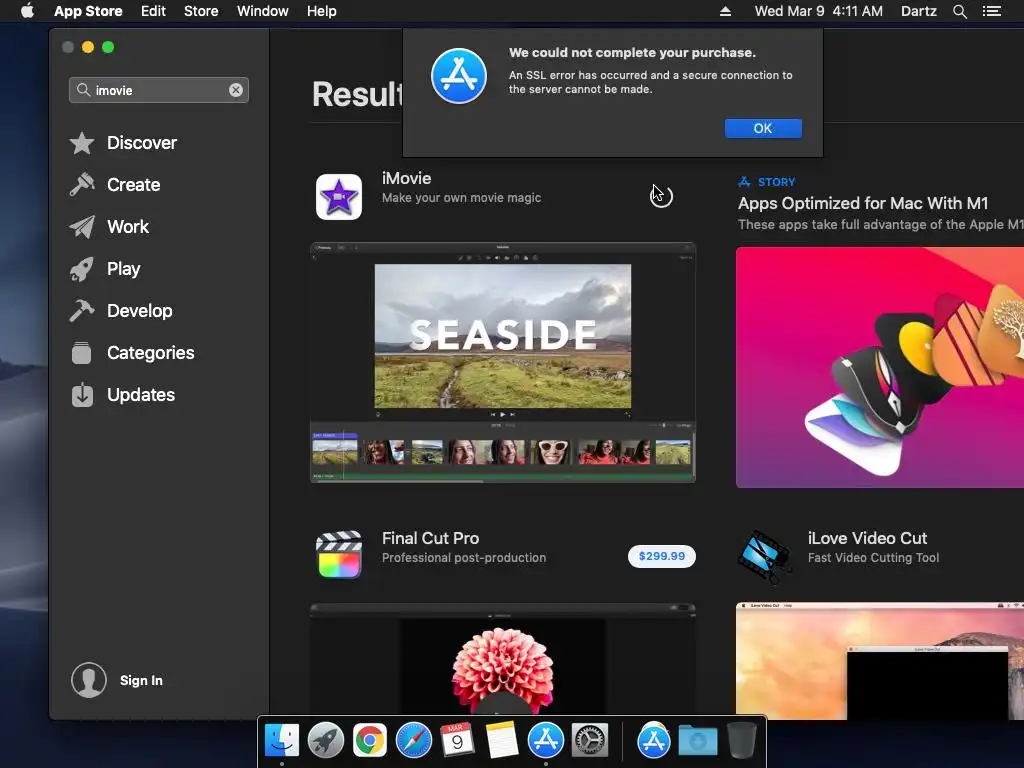Open Spotlight search in menu bar

coord(959,11)
